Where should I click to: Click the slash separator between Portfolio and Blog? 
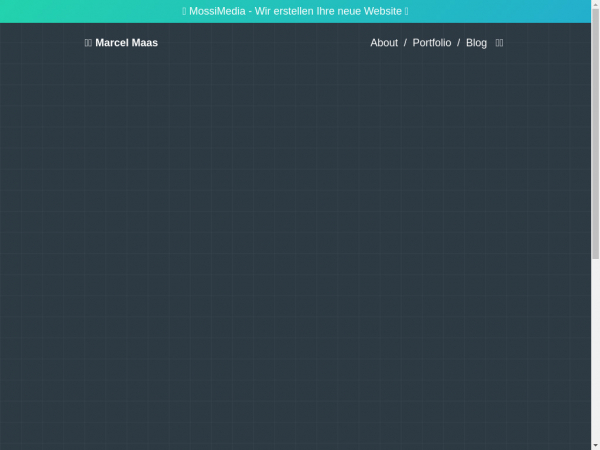click(x=458, y=43)
